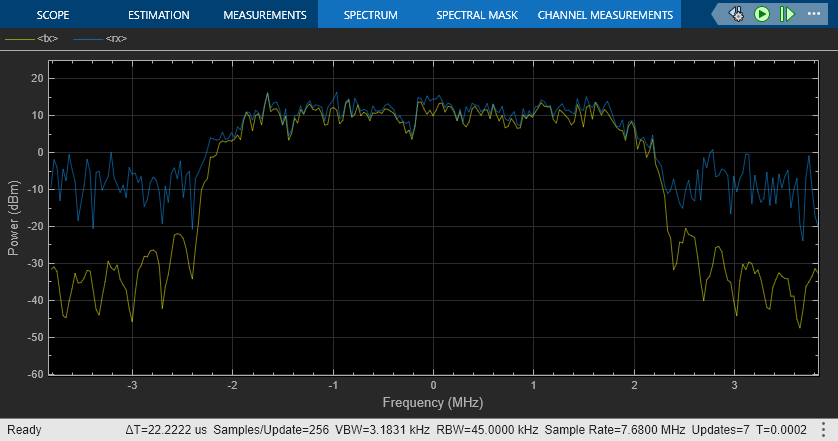Click the Samples/Update=256 status entry
Image resolution: width=838 pixels, height=441 pixels.
point(271,430)
